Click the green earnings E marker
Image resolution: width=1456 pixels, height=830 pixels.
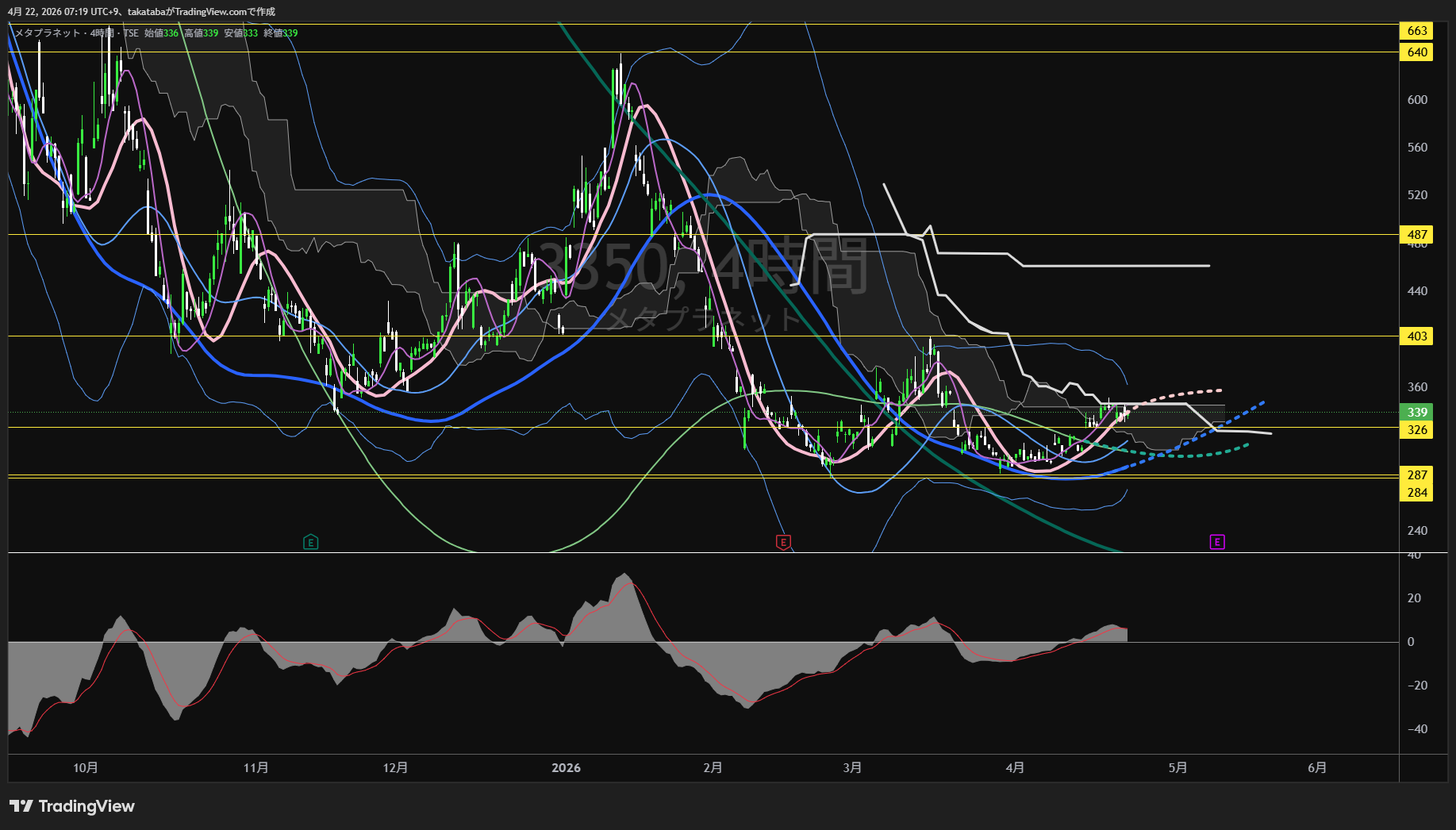[311, 542]
